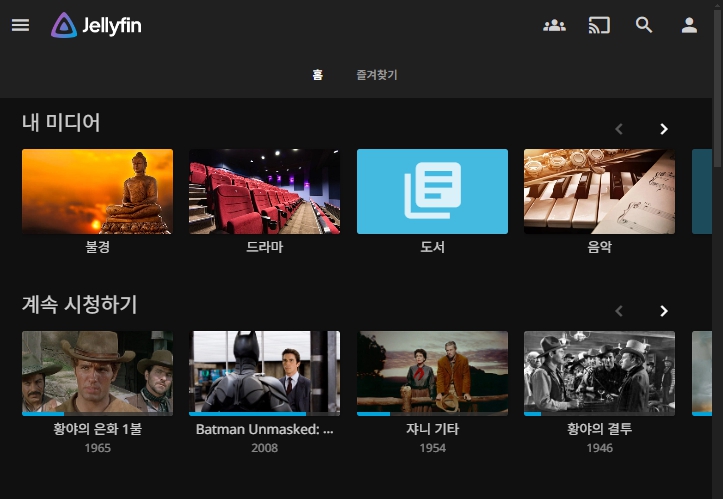
Task: Click the Jellyfin logo
Action: [96, 25]
